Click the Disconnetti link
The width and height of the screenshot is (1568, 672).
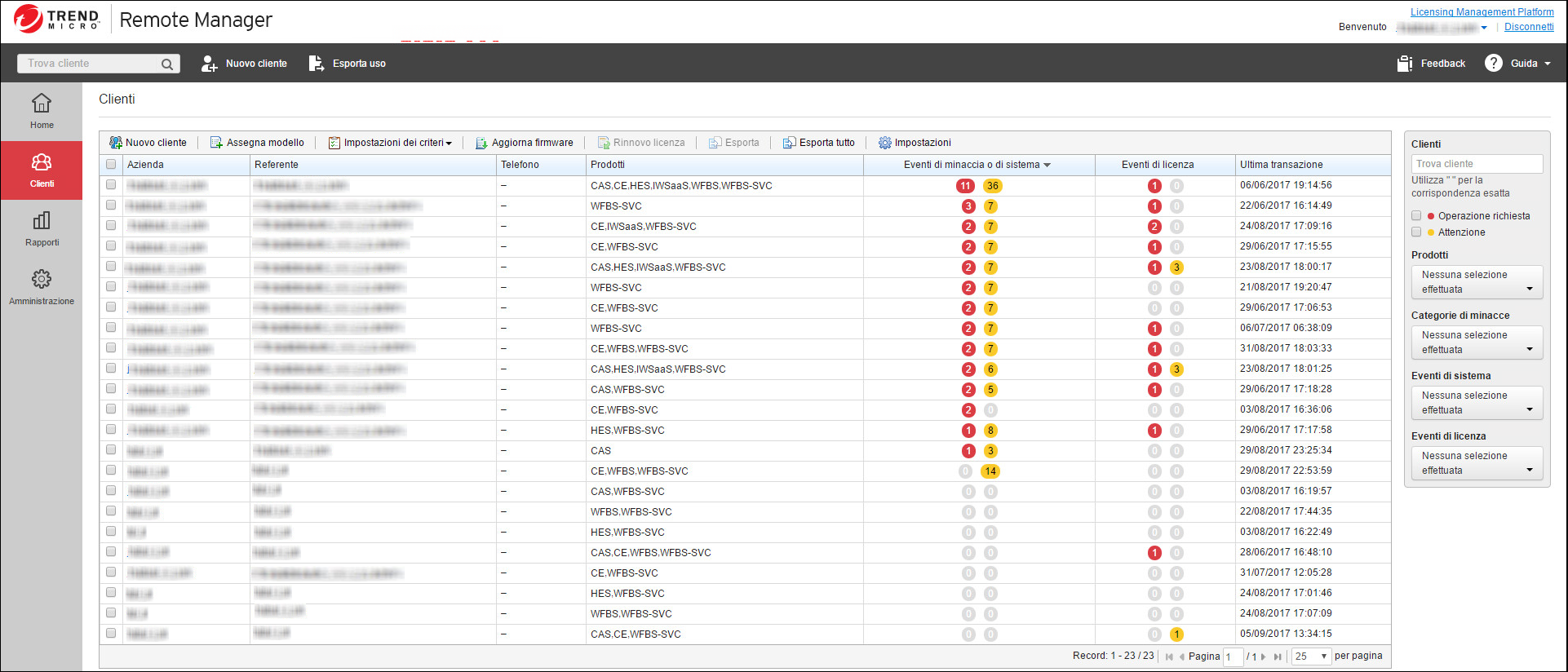point(1529,27)
